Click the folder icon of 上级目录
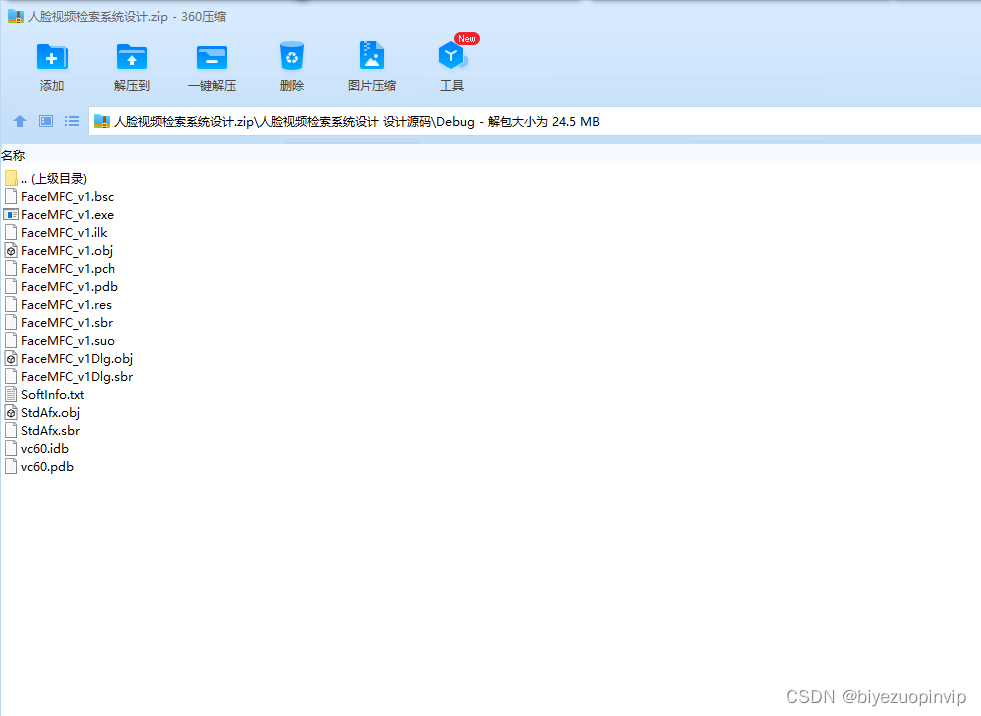The image size is (981, 716). click(11, 178)
